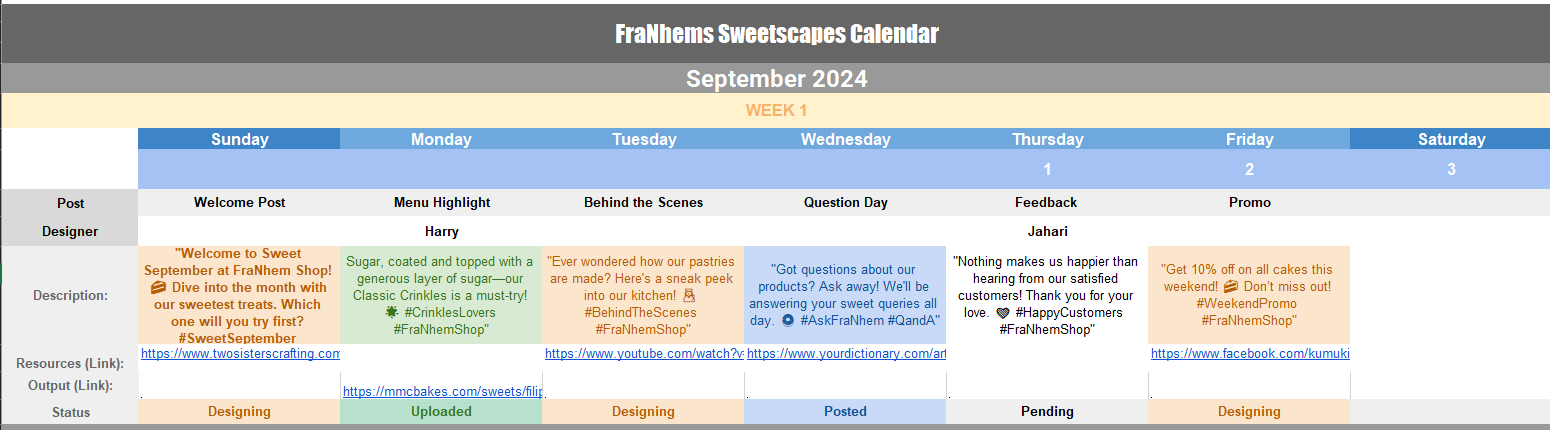The width and height of the screenshot is (1550, 430).
Task: Select the 'FraNhems Sweetscapes Calendar' title
Action: tap(775, 35)
